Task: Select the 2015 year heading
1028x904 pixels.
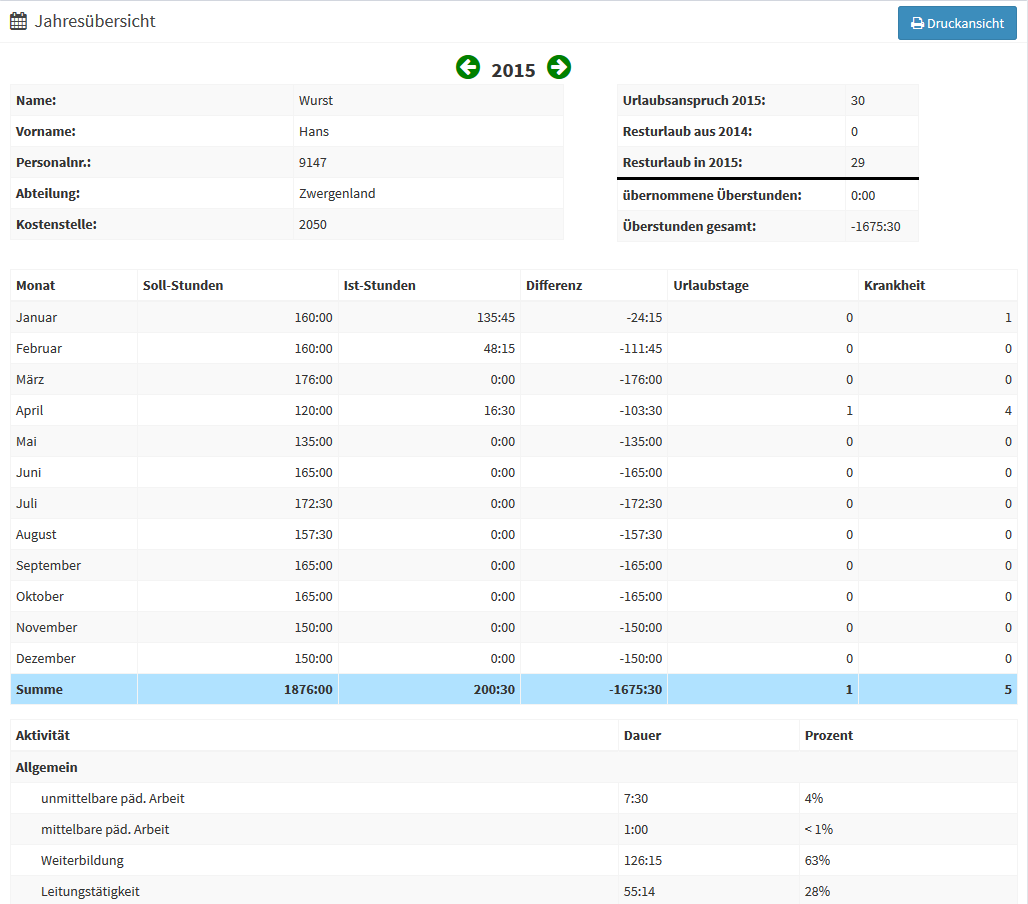Action: click(x=513, y=70)
